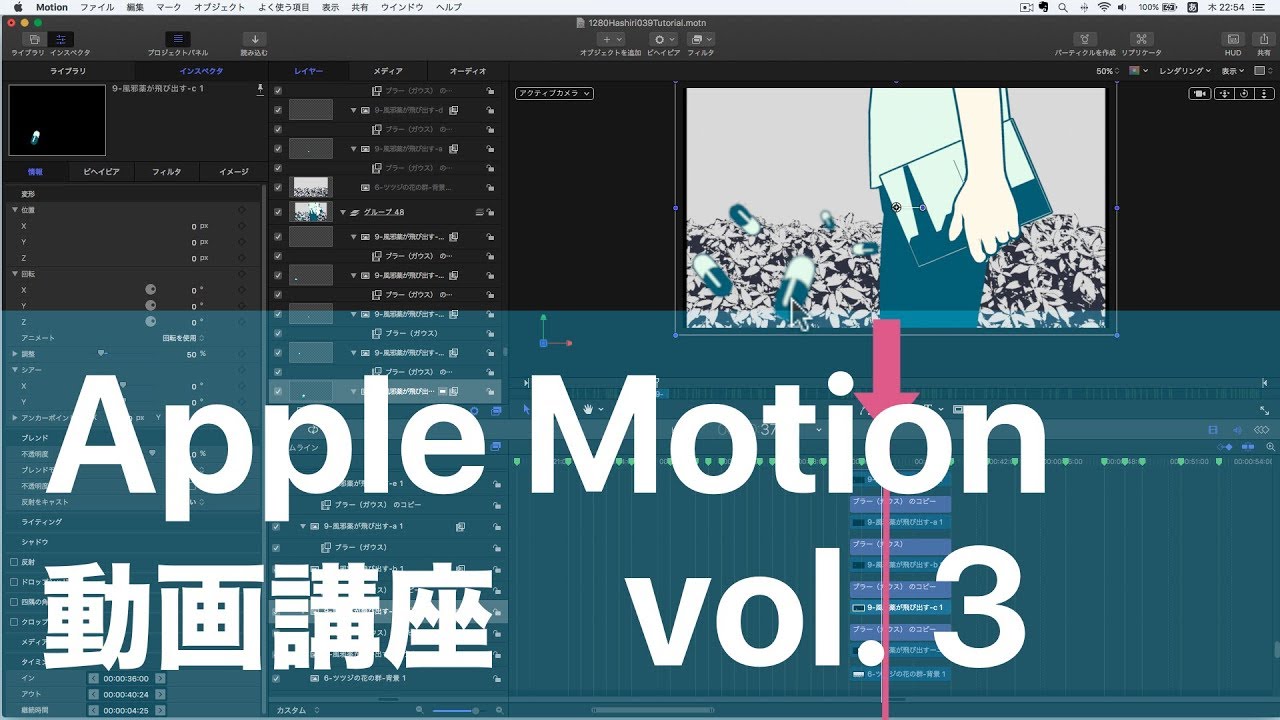1280x720 pixels.
Task: Click the canvas 3D orbit control
Action: tap(1242, 93)
